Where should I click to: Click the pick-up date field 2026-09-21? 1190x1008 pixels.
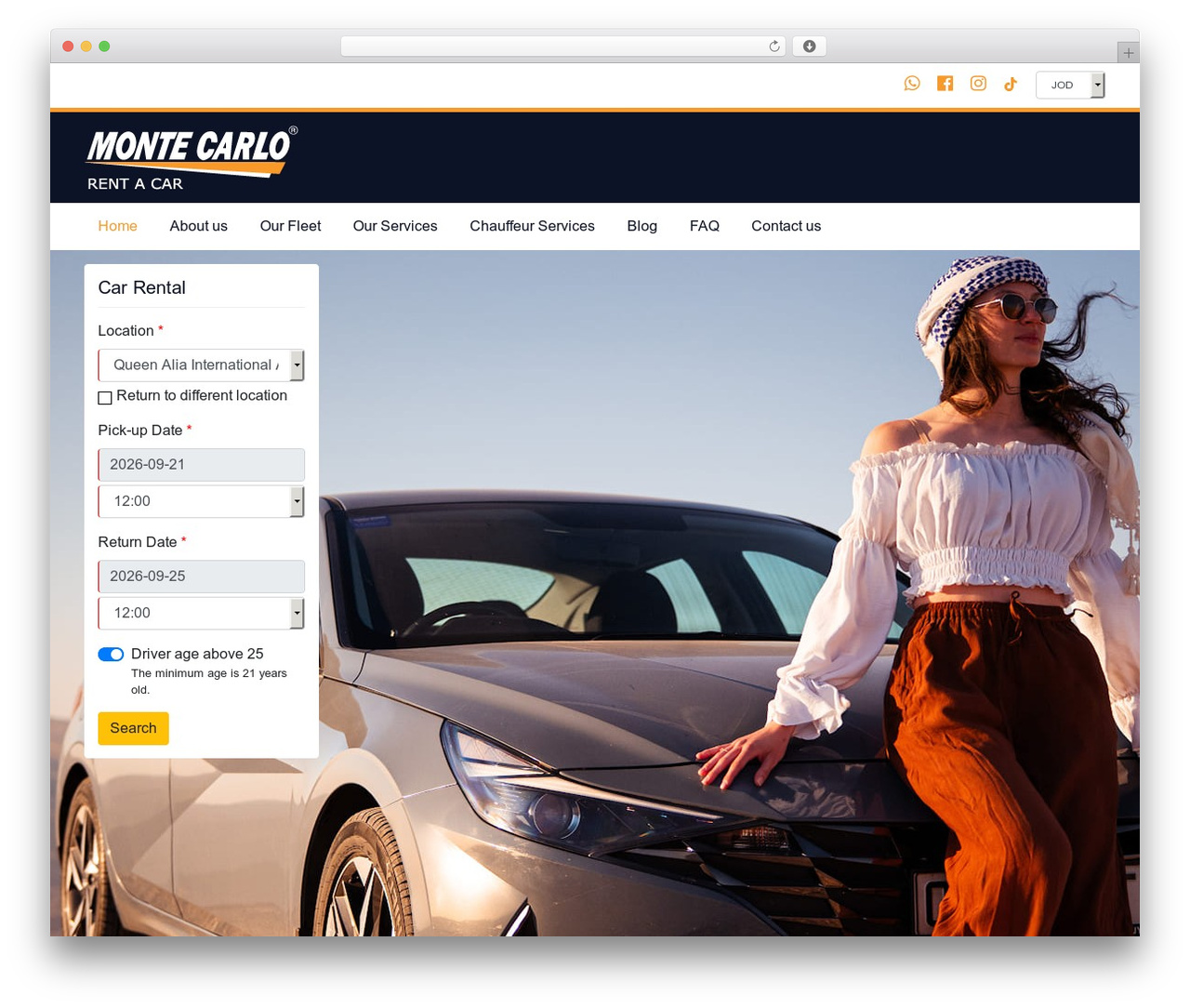pos(201,465)
